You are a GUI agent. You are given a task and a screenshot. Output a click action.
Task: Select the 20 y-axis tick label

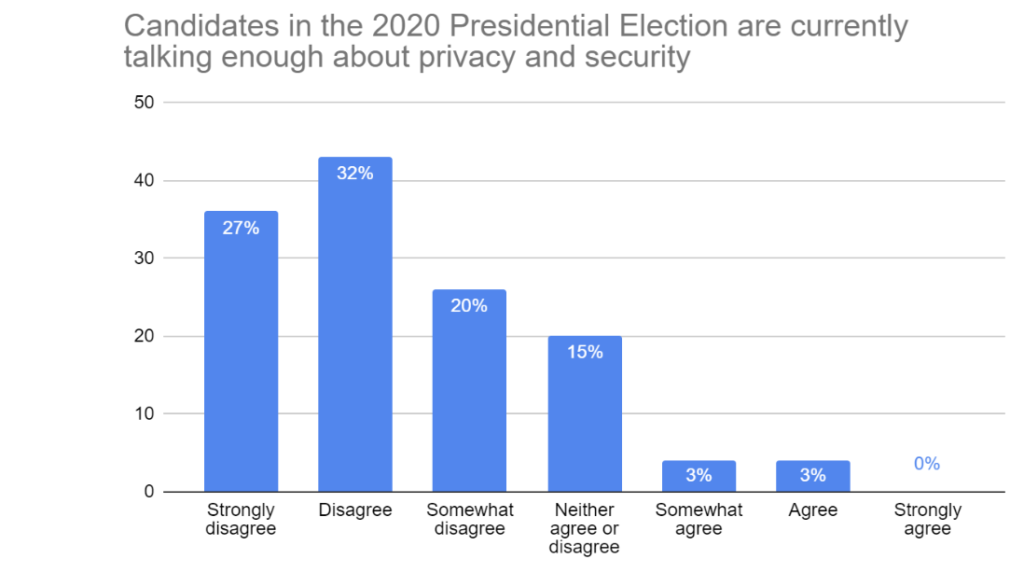click(x=142, y=336)
